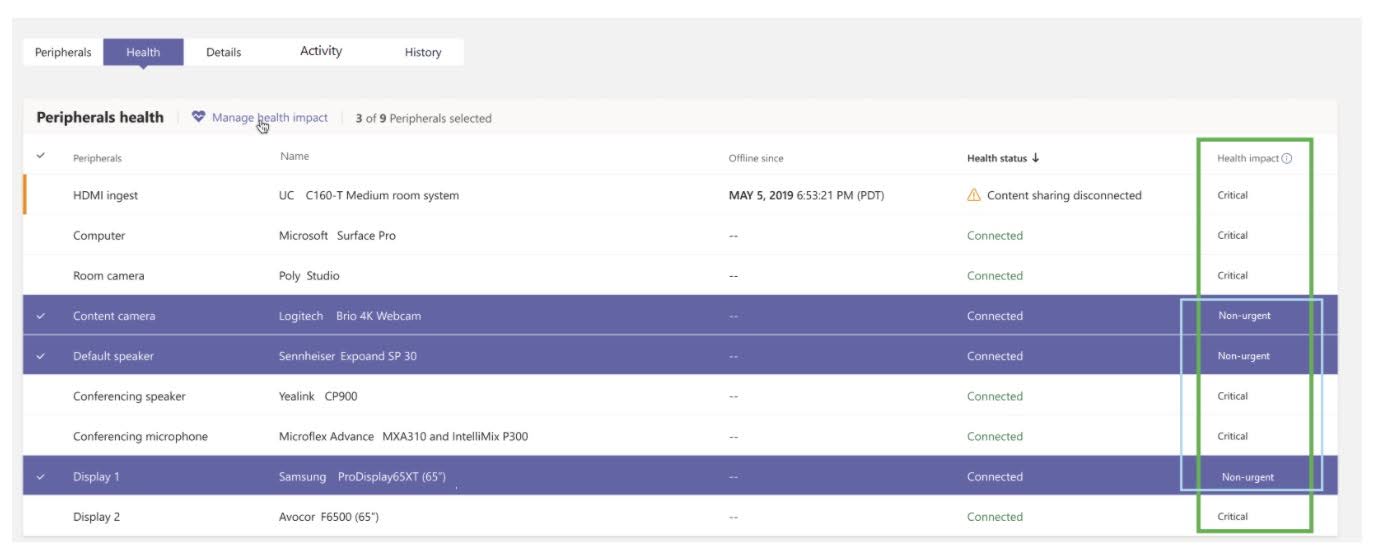Click the info icon next to Health impact
Image resolution: width=1376 pixels, height=560 pixels.
pyautogui.click(x=1287, y=158)
